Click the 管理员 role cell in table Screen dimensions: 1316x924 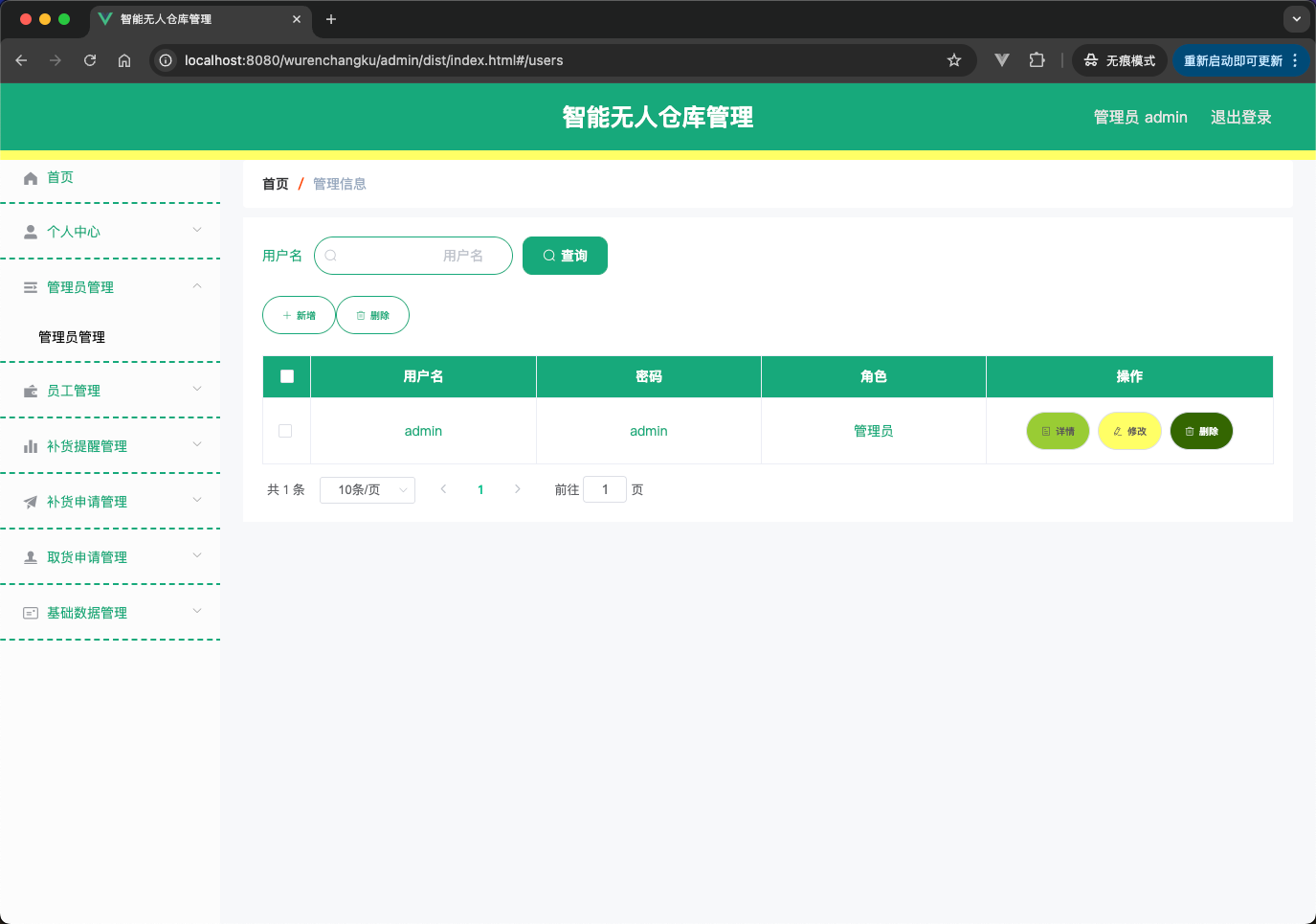(x=873, y=431)
